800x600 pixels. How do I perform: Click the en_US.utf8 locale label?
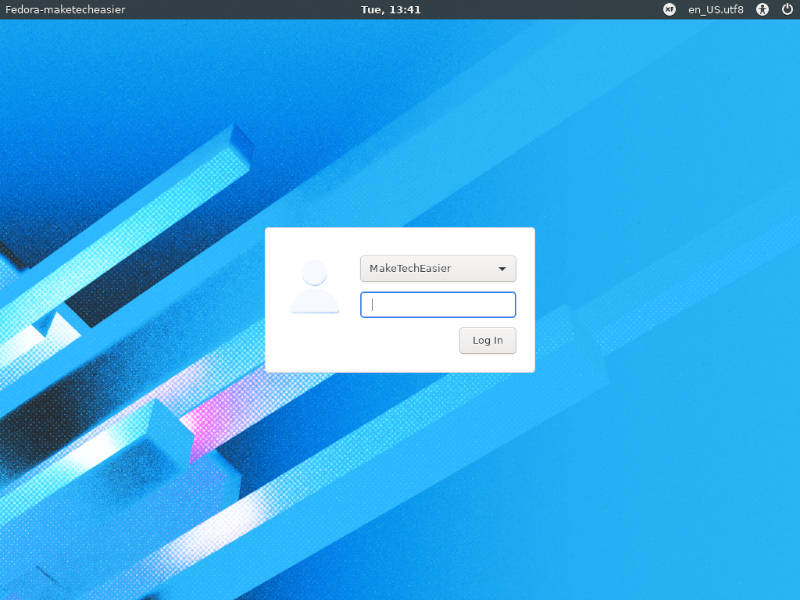tap(715, 9)
